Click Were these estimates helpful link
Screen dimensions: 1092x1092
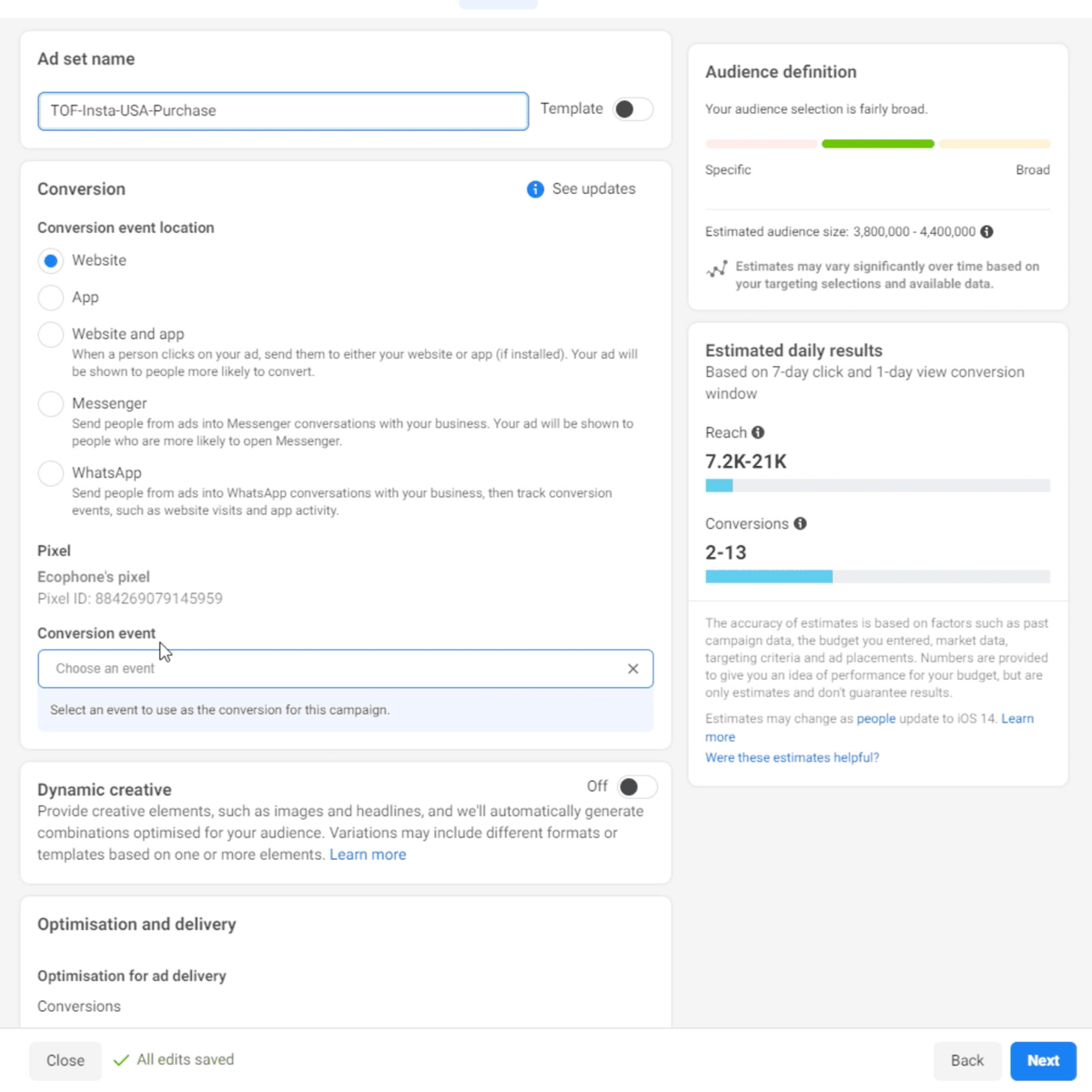pos(792,757)
